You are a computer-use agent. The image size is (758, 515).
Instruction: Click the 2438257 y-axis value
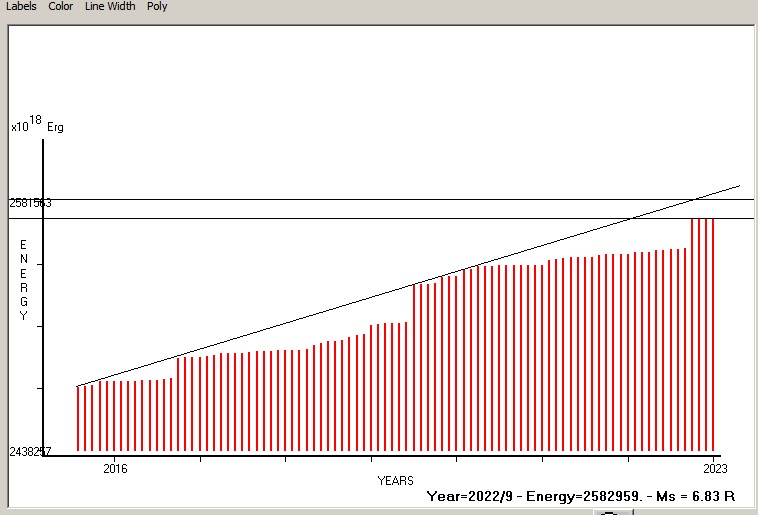[31, 452]
